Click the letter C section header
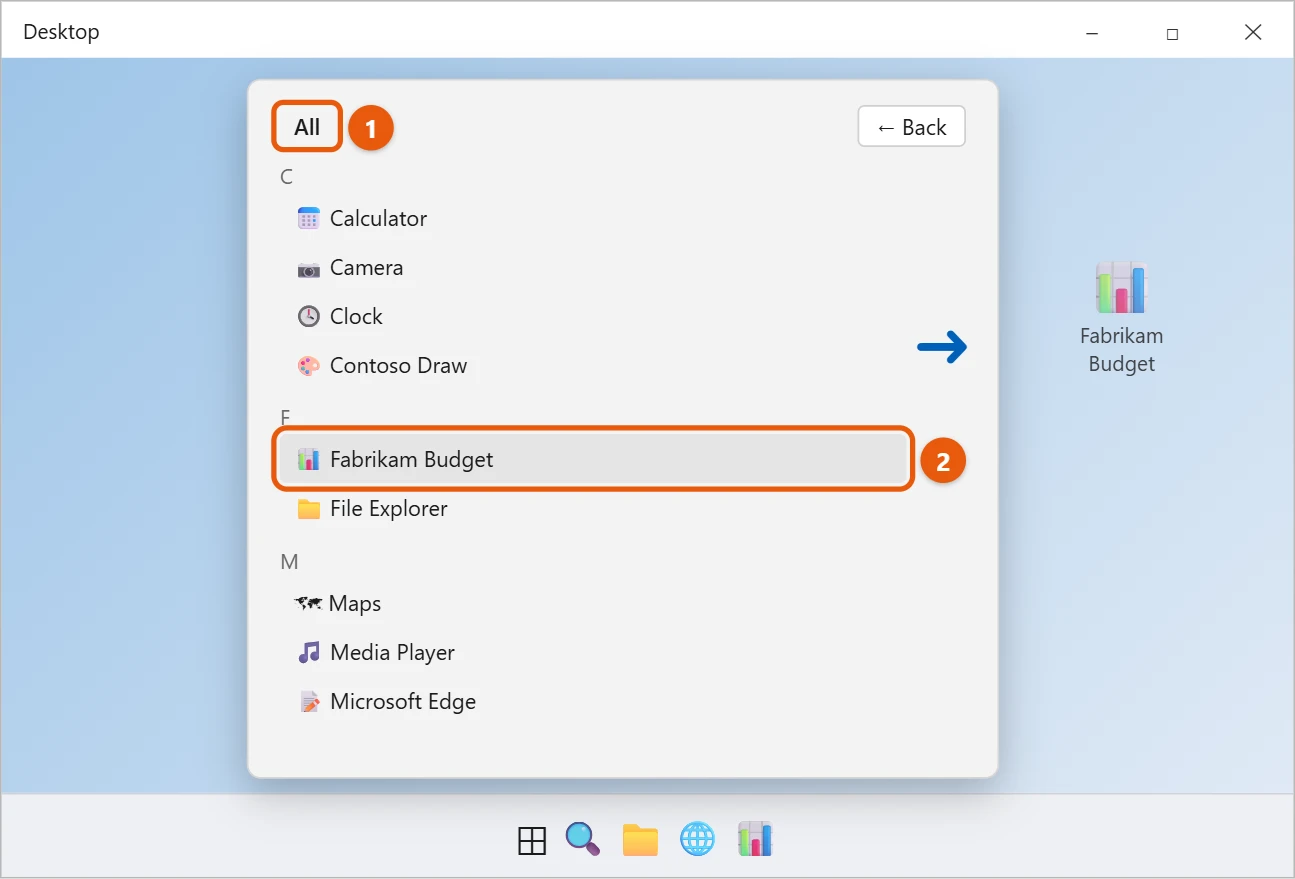Screen dimensions: 1295x879 coord(286,177)
